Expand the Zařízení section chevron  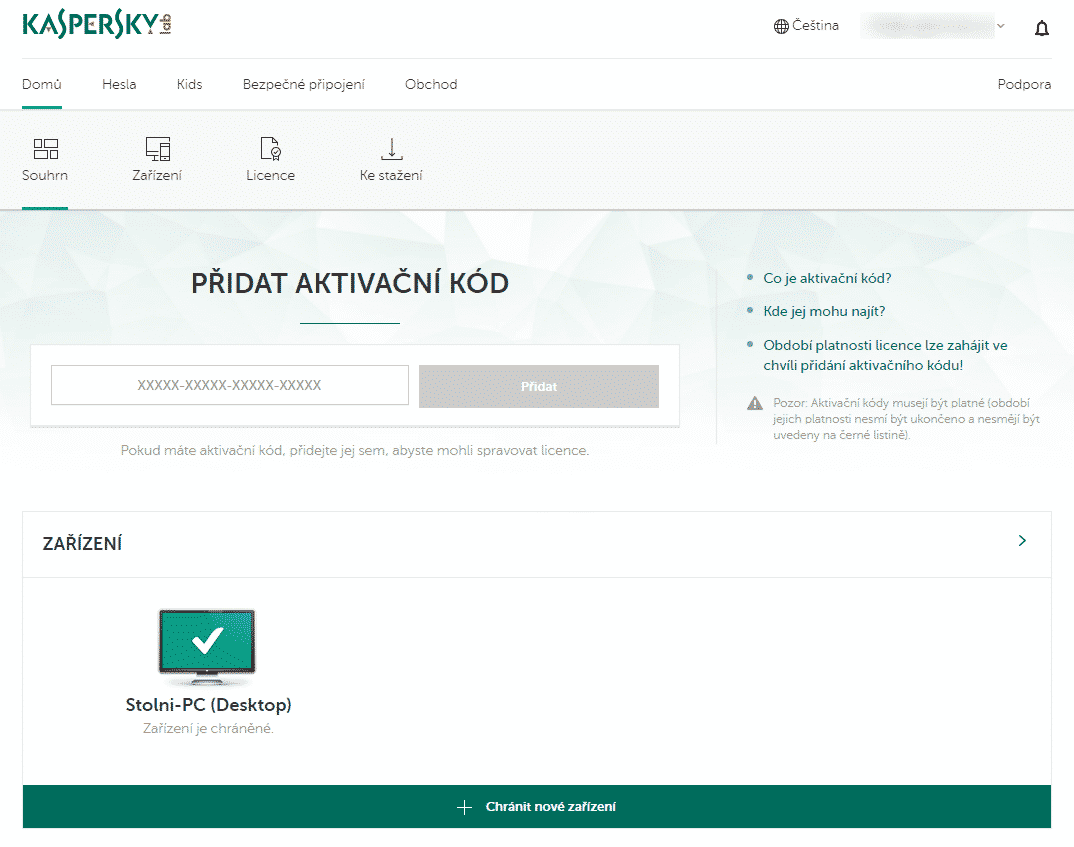1022,541
